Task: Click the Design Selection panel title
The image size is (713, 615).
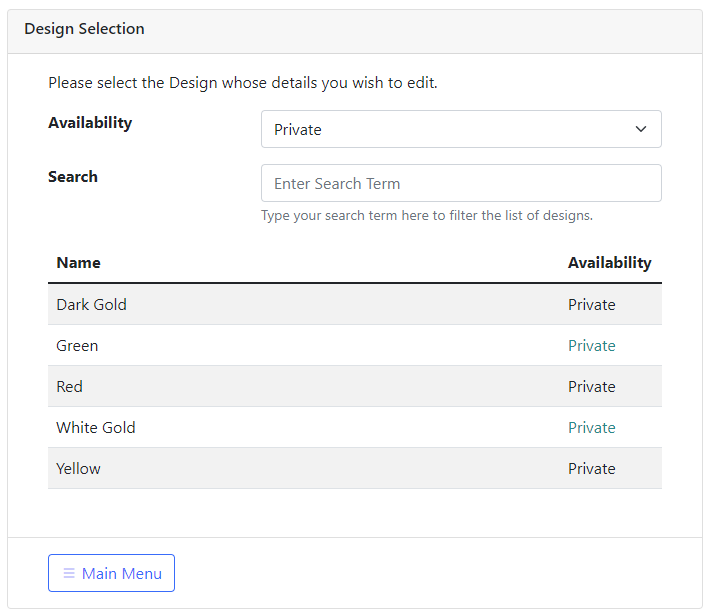Action: pos(84,29)
